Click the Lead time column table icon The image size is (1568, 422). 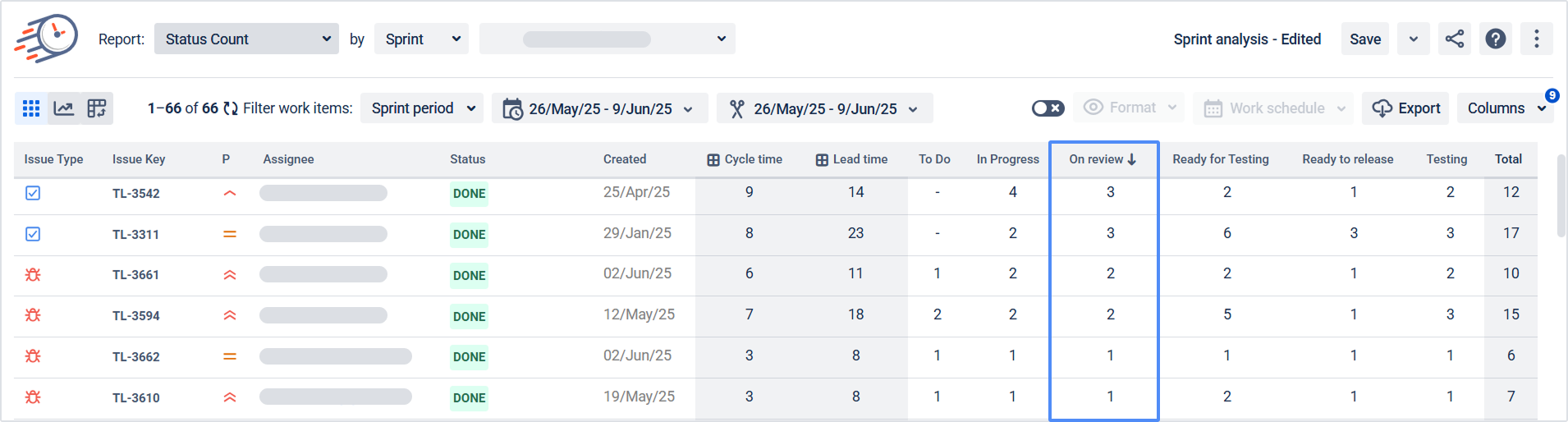coord(822,160)
